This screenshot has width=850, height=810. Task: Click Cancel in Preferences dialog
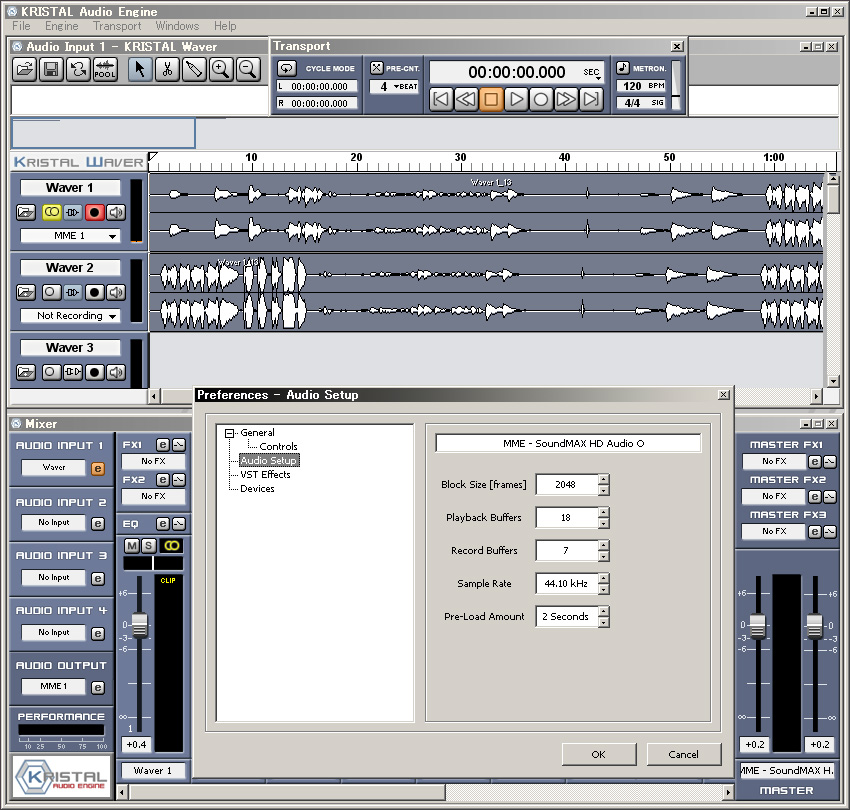(x=684, y=754)
